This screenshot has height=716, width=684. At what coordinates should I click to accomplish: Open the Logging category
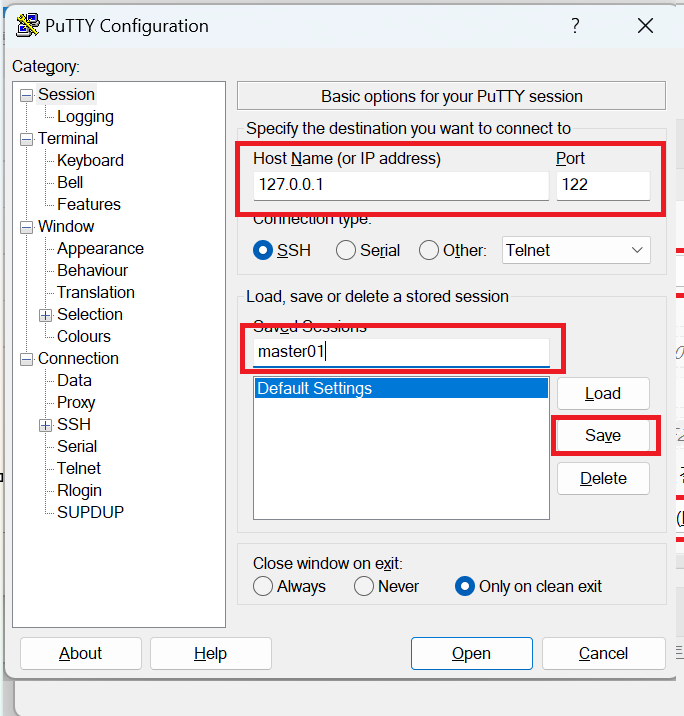(85, 117)
